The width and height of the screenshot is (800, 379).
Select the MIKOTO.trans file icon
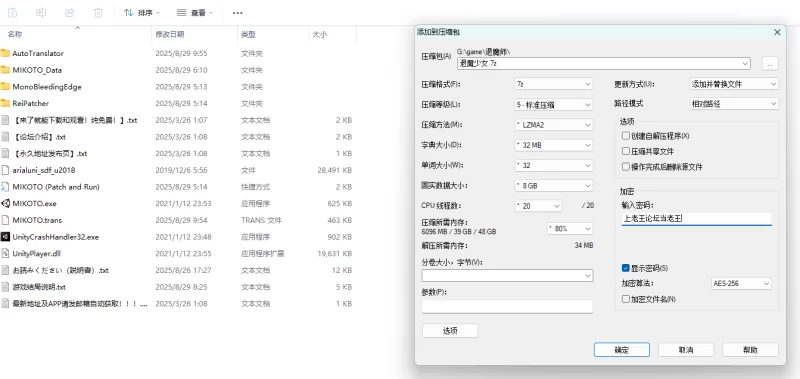[6, 220]
